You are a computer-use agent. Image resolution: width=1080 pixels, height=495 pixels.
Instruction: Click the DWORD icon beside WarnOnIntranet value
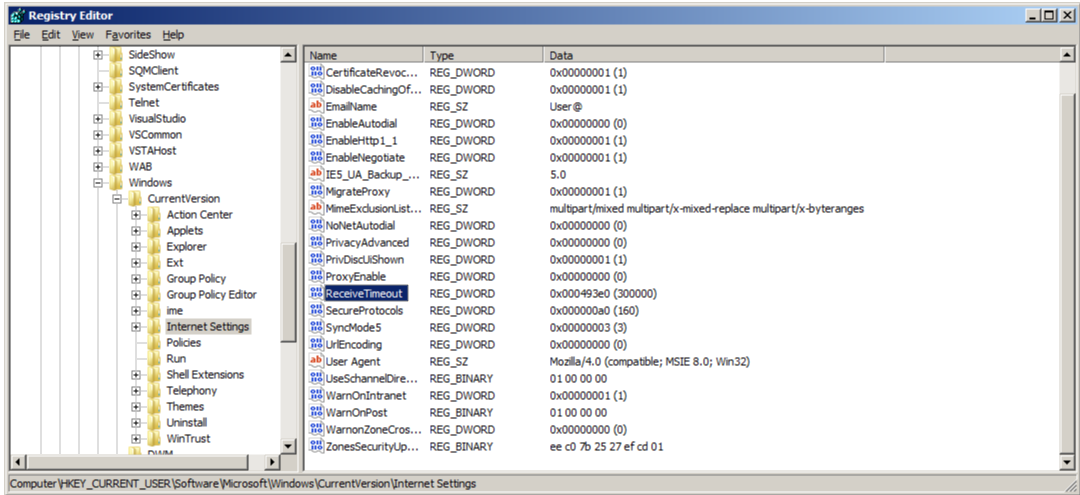[x=316, y=395]
